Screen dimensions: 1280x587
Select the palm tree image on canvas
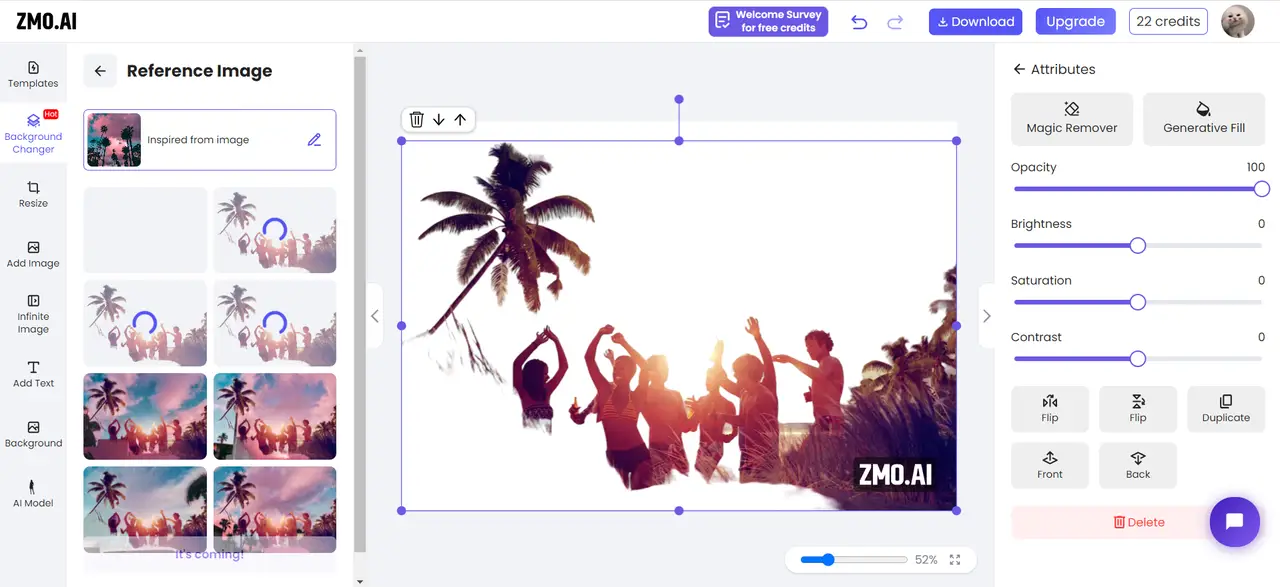[679, 325]
